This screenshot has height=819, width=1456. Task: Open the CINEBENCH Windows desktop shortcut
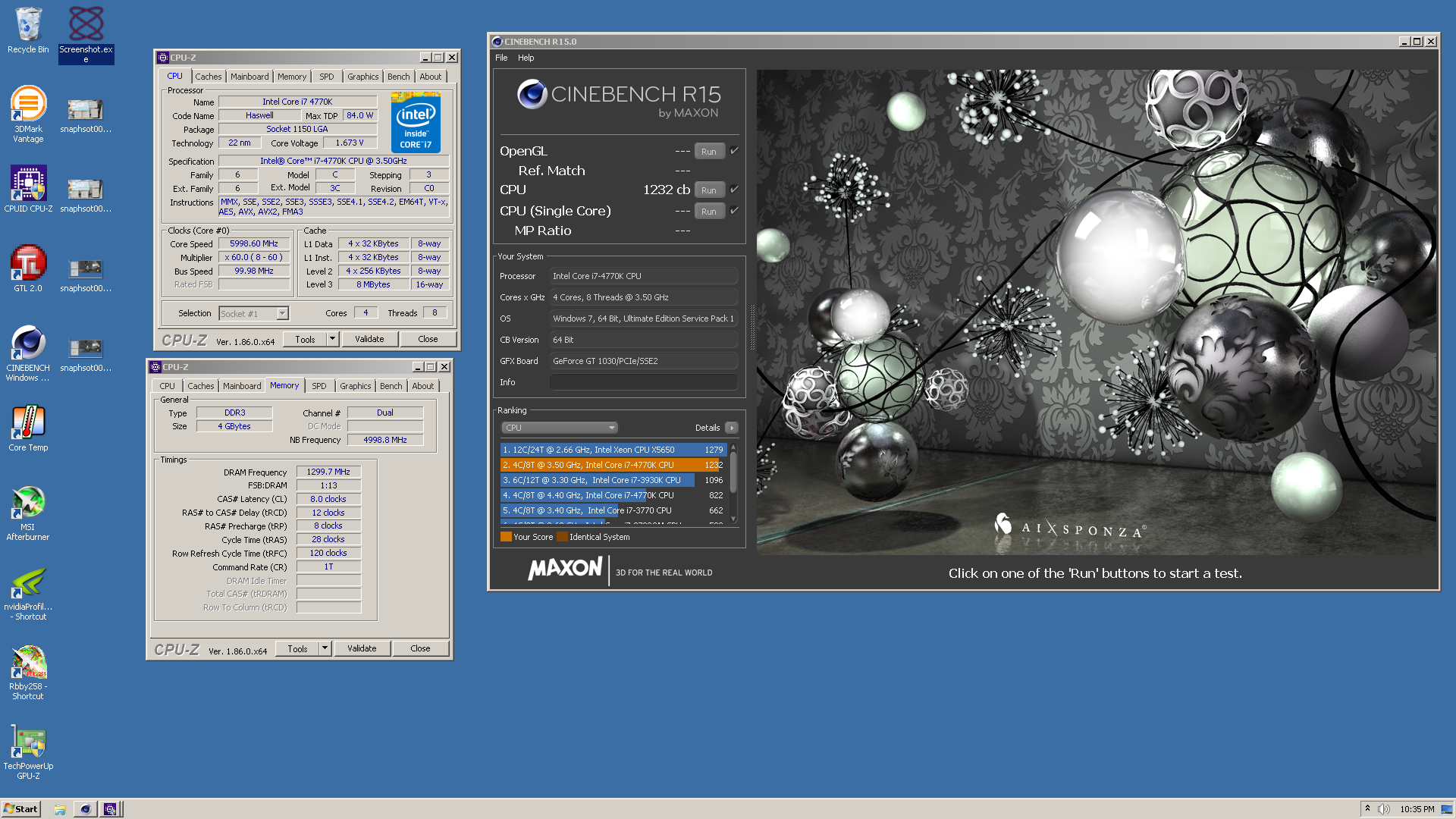click(28, 353)
